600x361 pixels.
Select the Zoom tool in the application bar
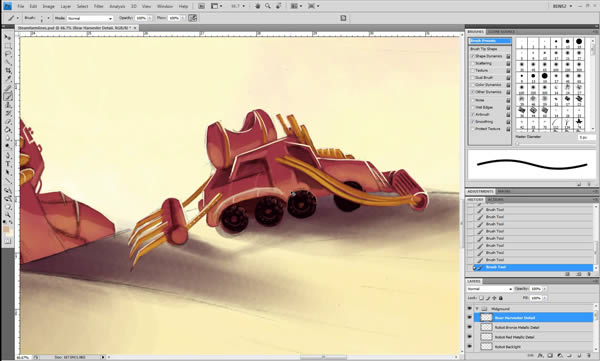pyautogui.click(x=268, y=6)
